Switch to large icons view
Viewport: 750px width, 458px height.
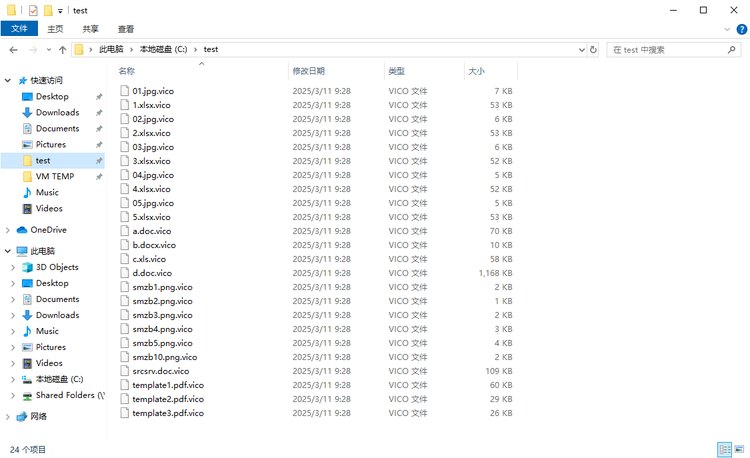tap(739, 449)
